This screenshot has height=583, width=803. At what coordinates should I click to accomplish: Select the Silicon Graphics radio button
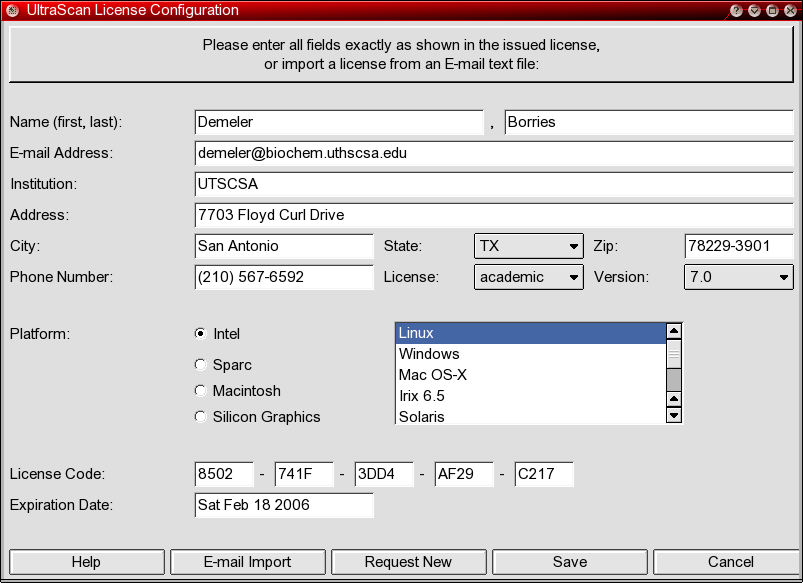[201, 417]
